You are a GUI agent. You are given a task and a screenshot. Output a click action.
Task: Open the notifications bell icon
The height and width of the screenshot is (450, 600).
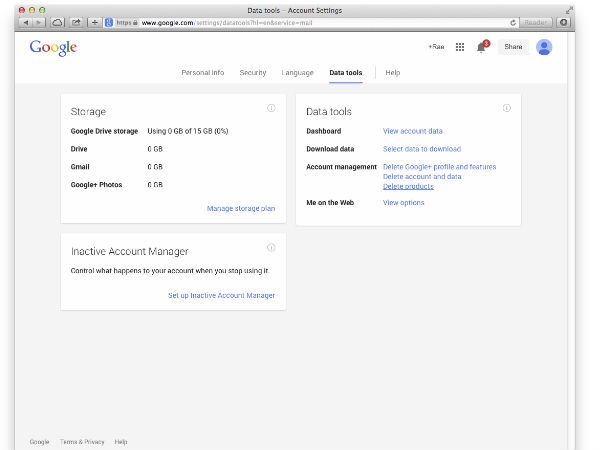(x=481, y=47)
